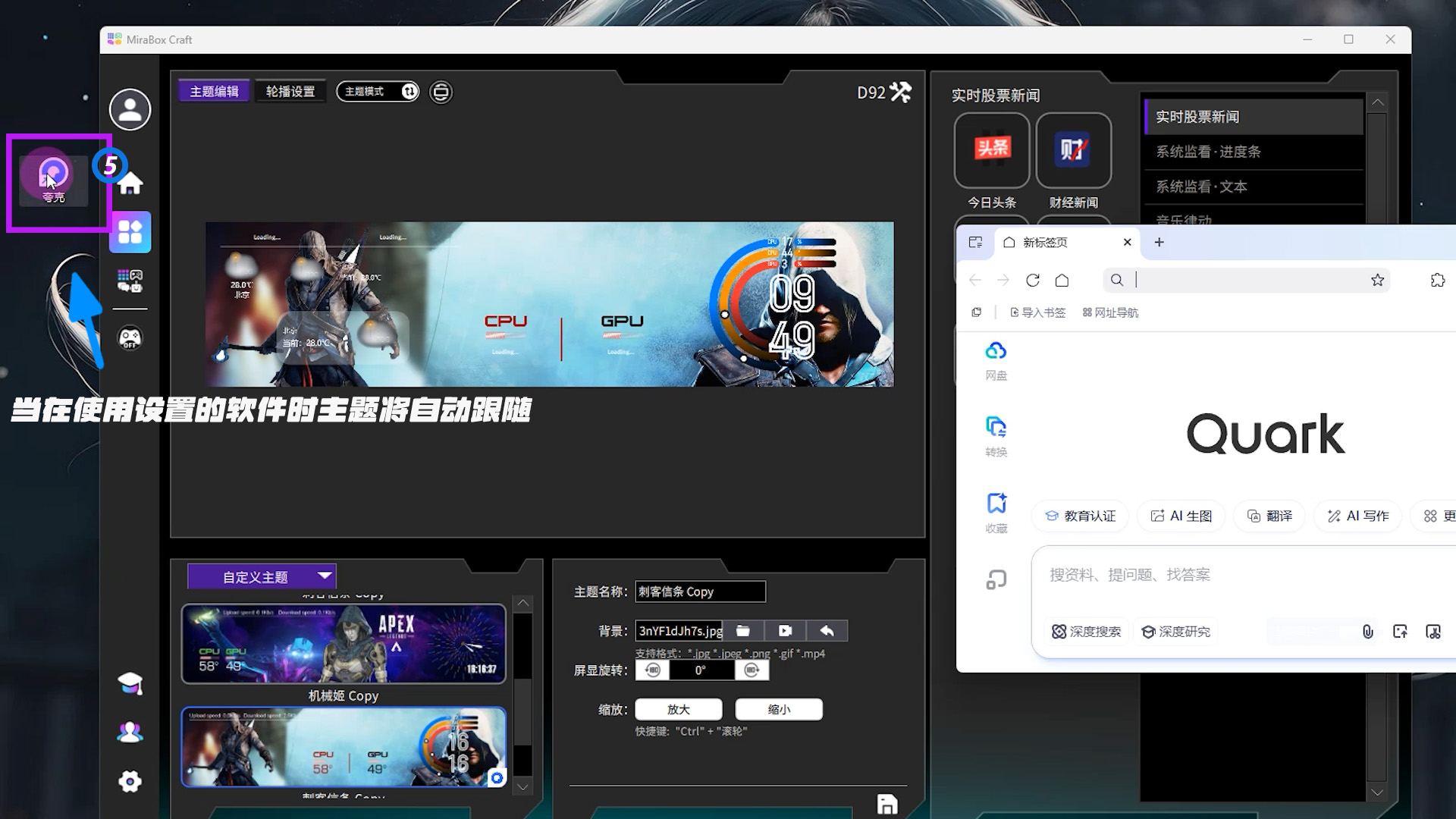Open the graduation cap tutorial icon
Screen dimensions: 1456x819
pos(130,683)
